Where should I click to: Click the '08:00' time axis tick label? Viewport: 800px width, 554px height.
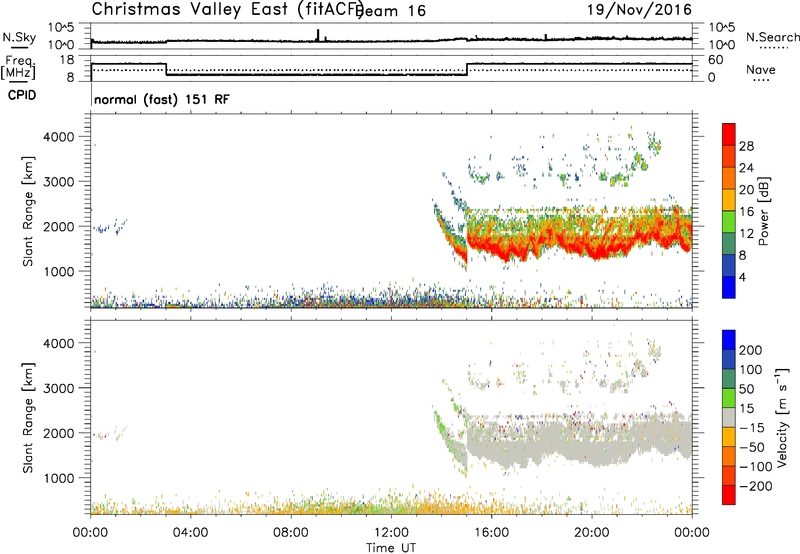(x=291, y=533)
